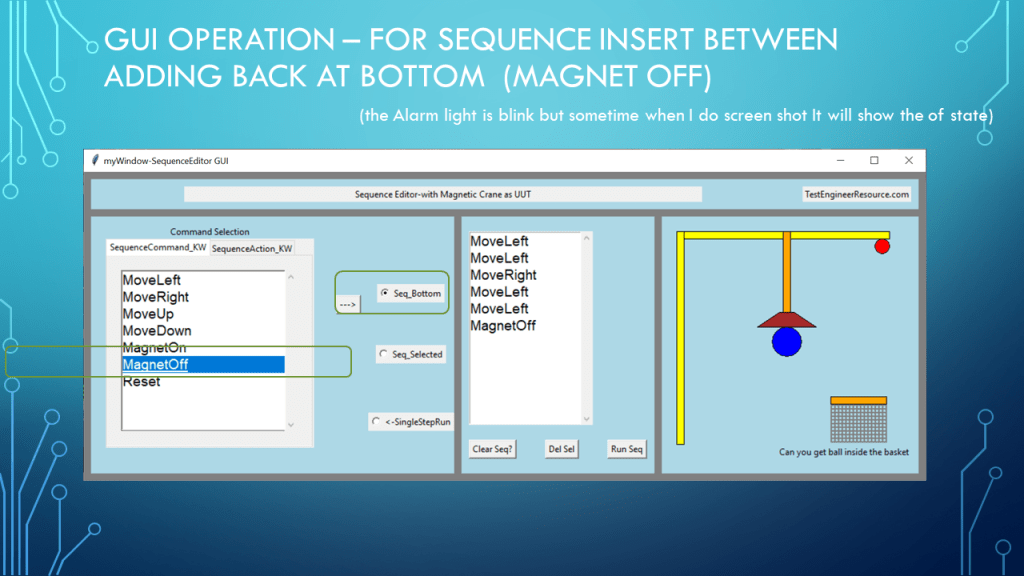Maximize the SequenceEditor GUI window
Image resolution: width=1024 pixels, height=576 pixels.
(x=874, y=161)
